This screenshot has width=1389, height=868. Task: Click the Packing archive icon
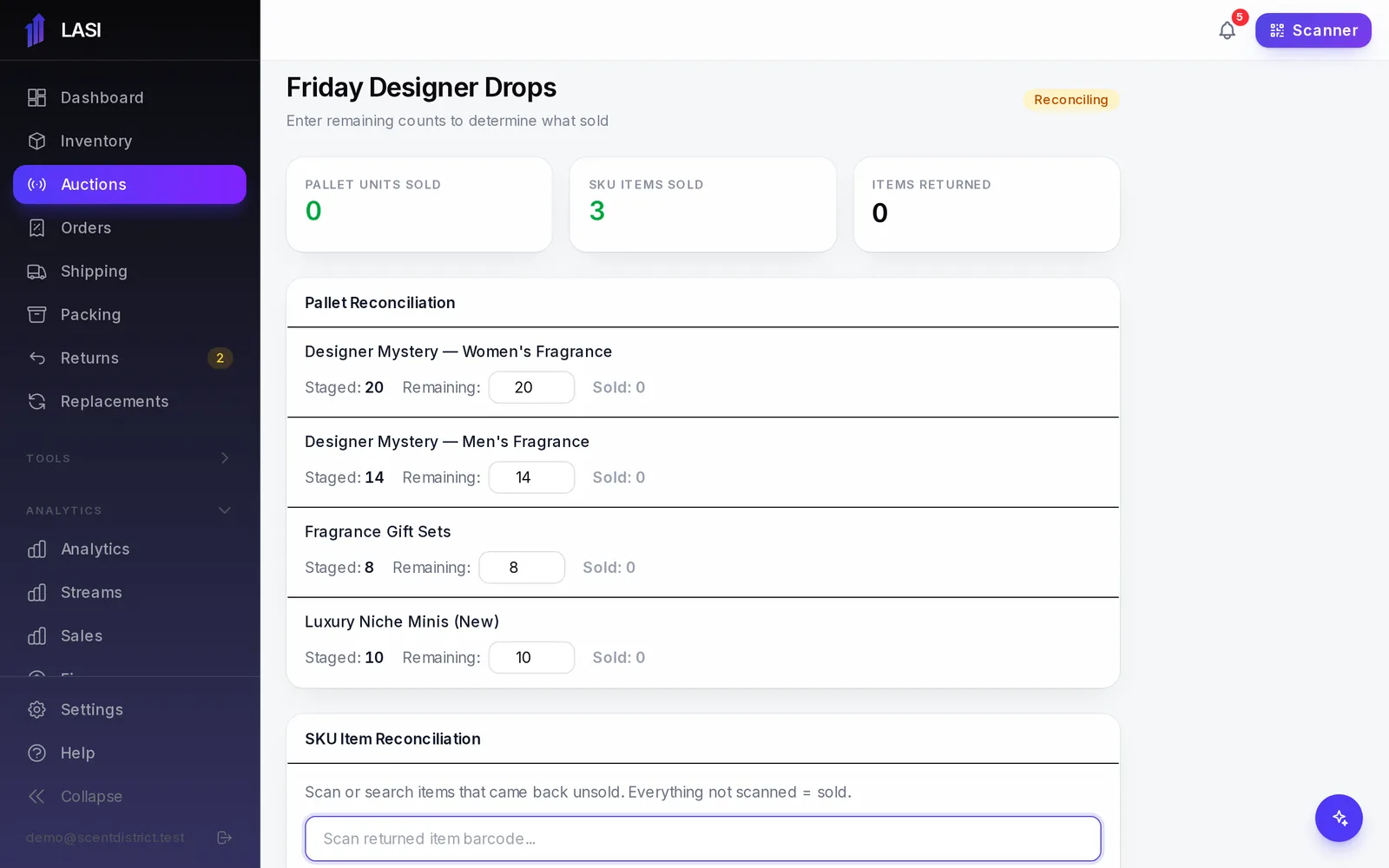pos(36,314)
